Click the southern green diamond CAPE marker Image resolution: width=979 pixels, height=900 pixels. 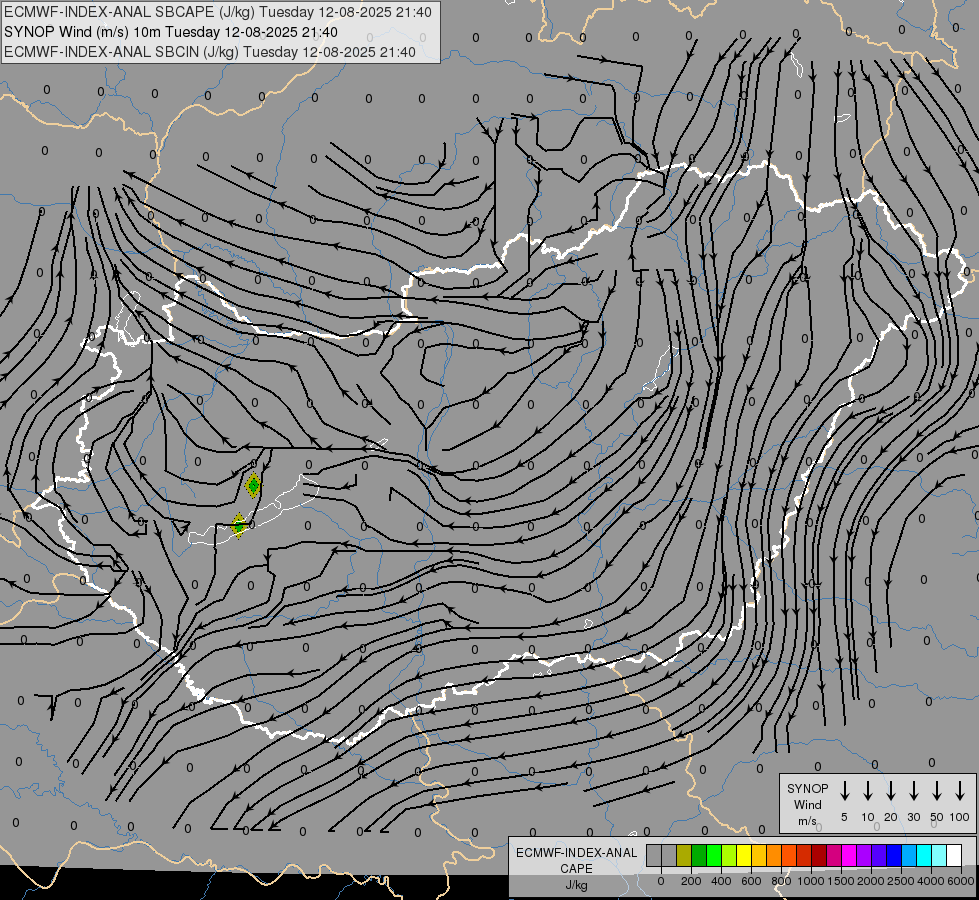[239, 525]
